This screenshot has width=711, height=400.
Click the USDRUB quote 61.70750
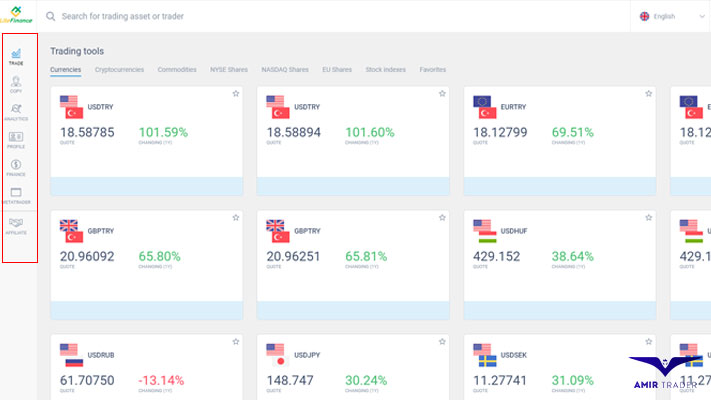[x=87, y=380]
